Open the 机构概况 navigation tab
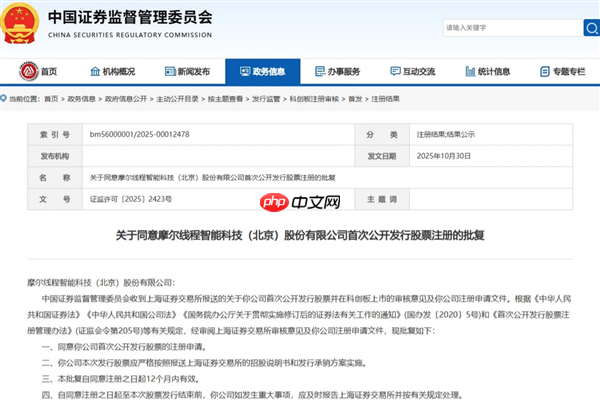 tap(112, 72)
